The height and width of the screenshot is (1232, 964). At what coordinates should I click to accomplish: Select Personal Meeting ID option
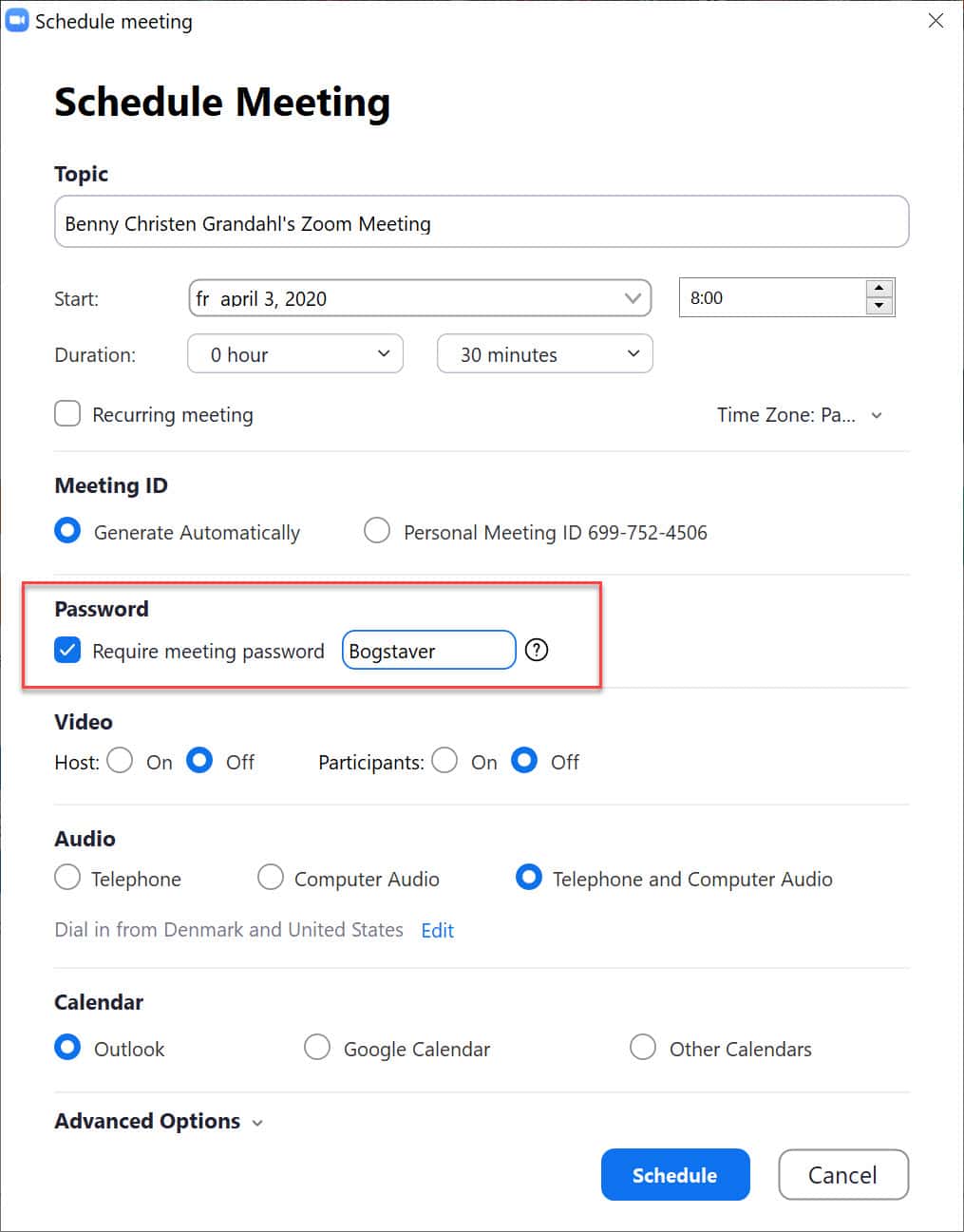(377, 531)
